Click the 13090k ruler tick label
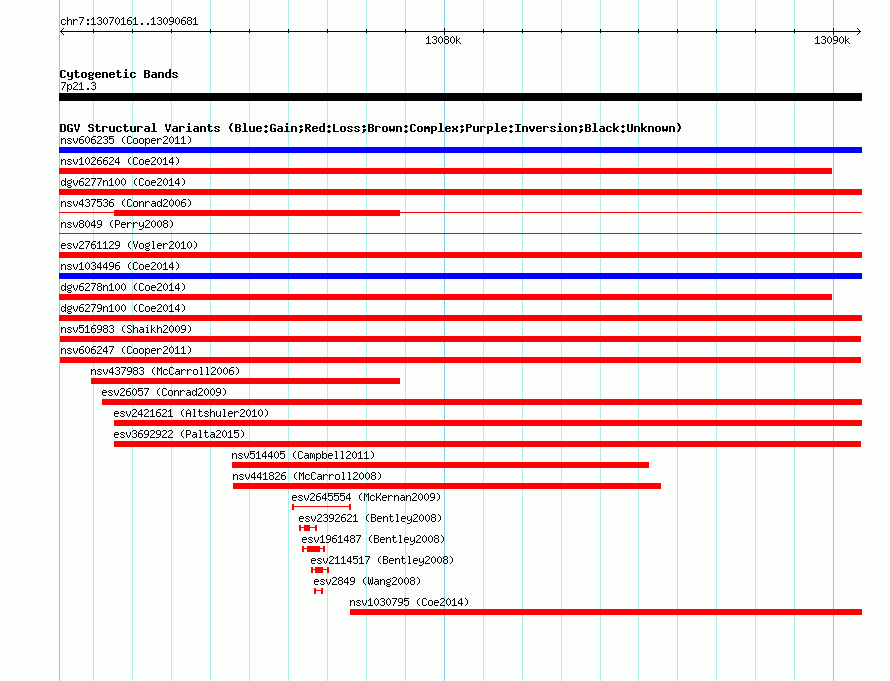890x681 pixels. pyautogui.click(x=832, y=40)
